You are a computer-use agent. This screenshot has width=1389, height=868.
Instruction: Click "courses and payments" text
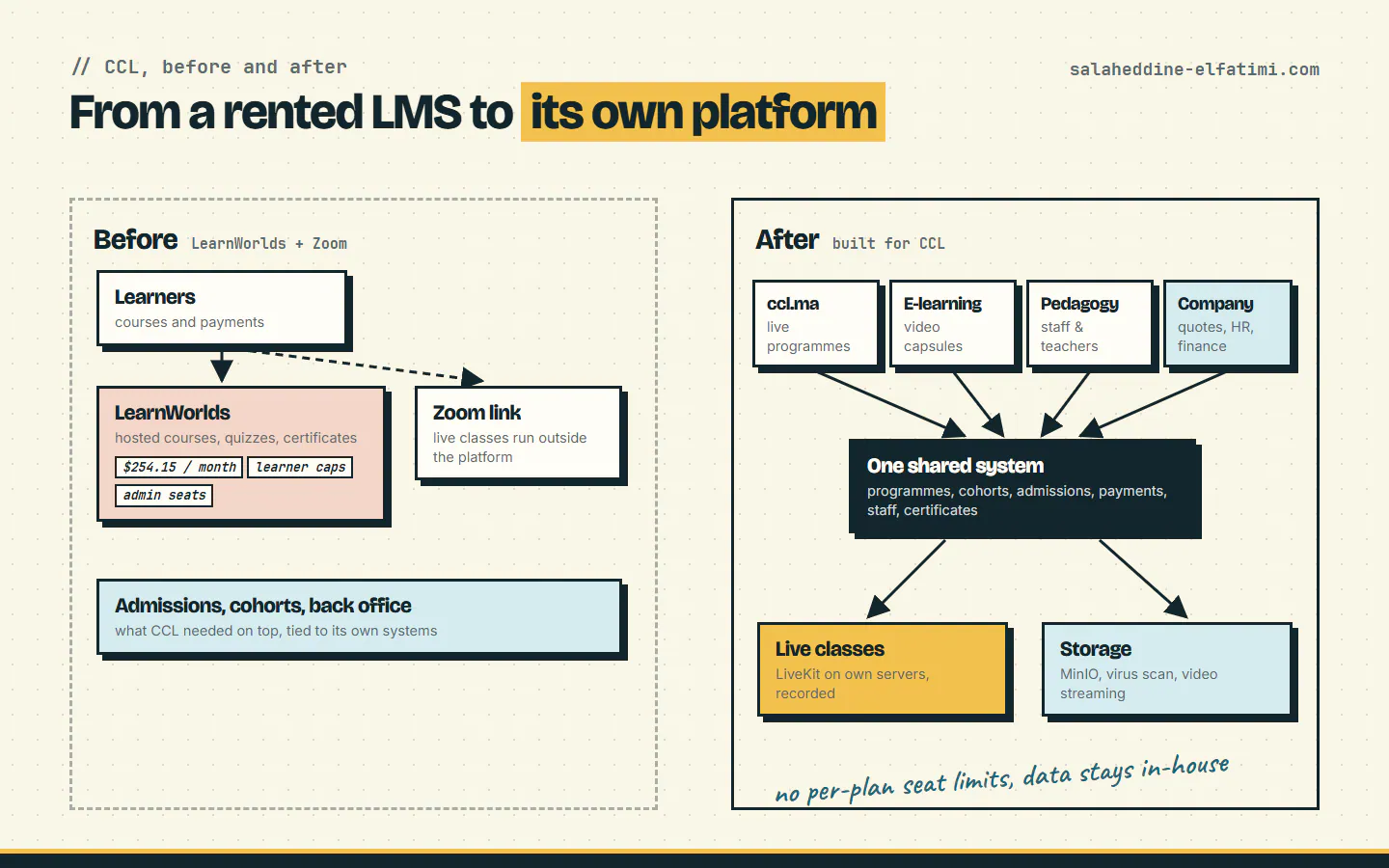(189, 322)
